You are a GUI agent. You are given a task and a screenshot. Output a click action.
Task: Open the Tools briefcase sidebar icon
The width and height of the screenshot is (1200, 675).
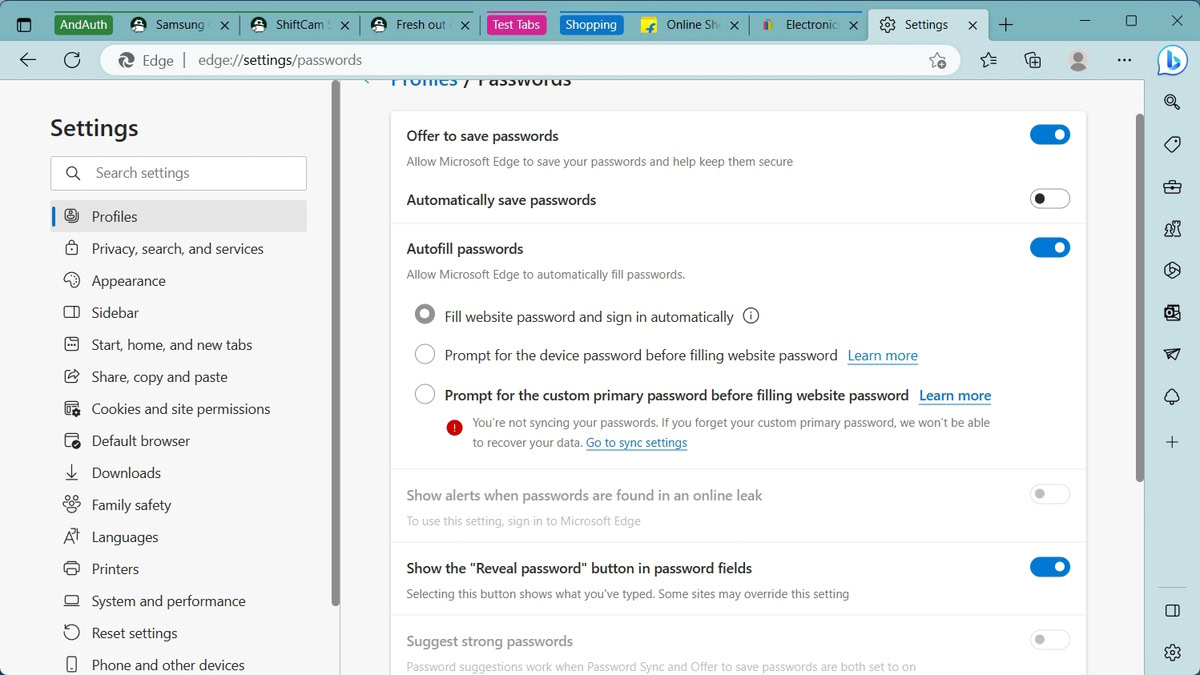point(1172,187)
